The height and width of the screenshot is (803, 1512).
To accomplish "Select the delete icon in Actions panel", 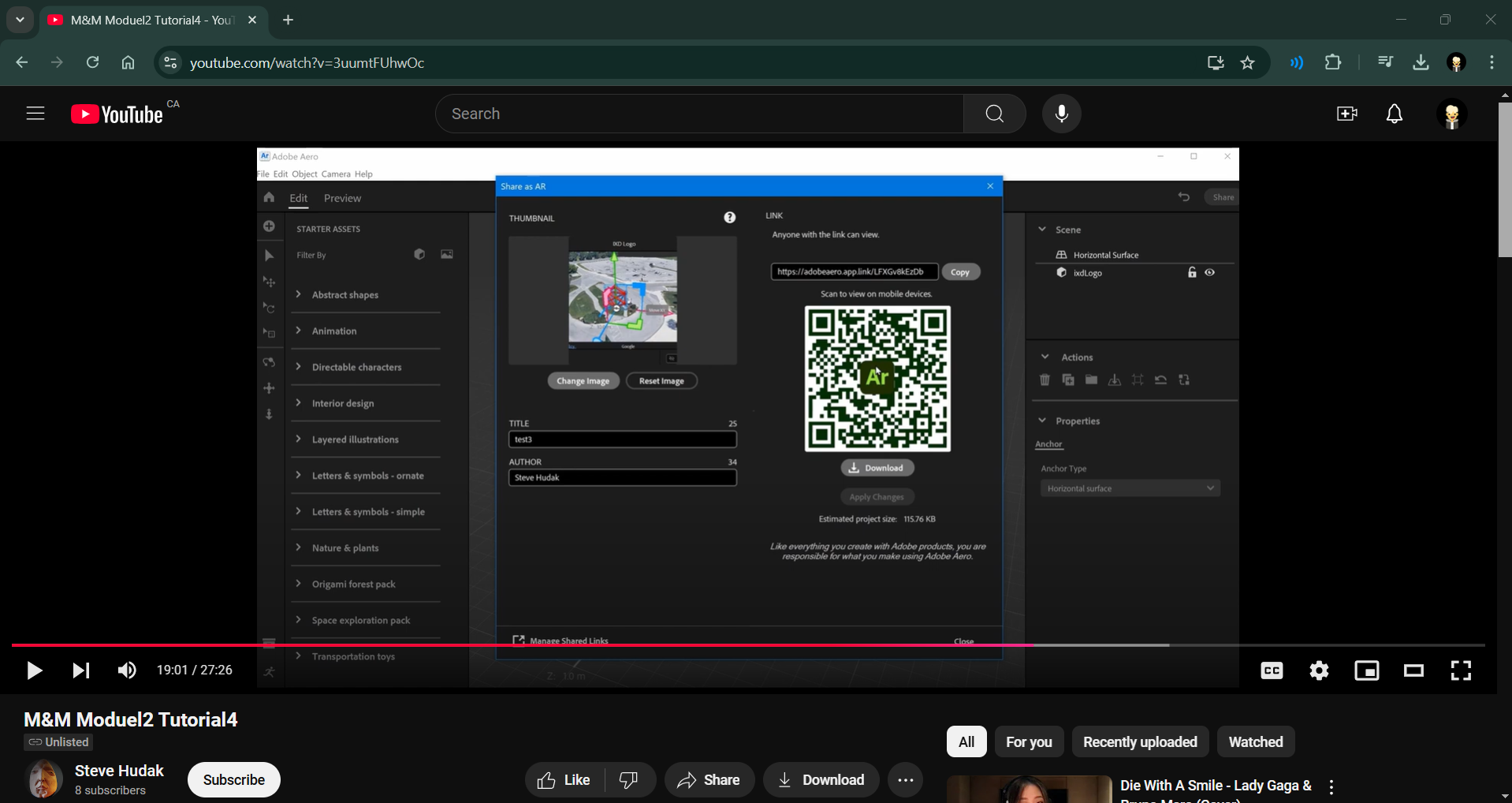I will (x=1045, y=379).
